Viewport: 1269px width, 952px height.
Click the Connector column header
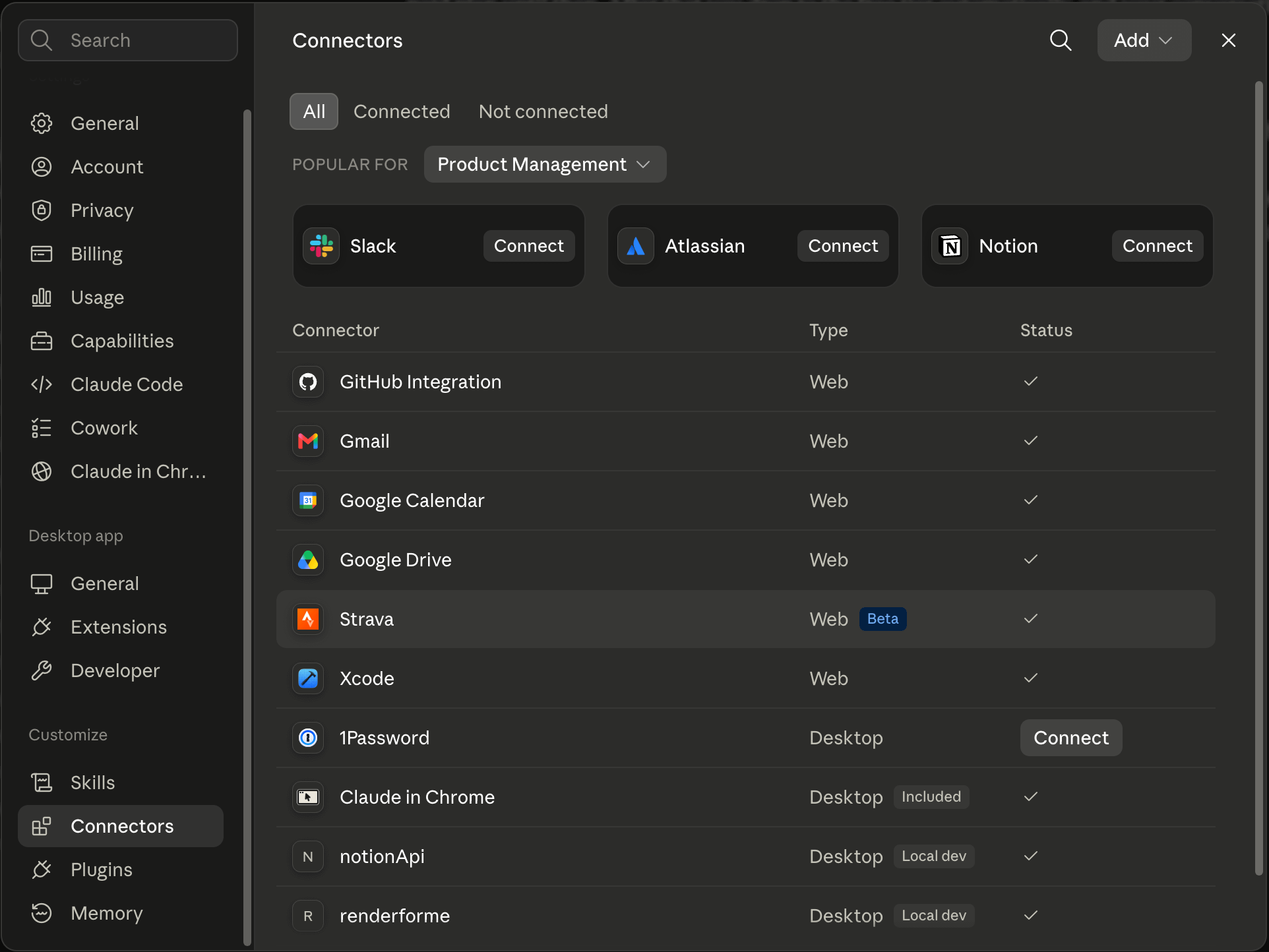[x=336, y=330]
